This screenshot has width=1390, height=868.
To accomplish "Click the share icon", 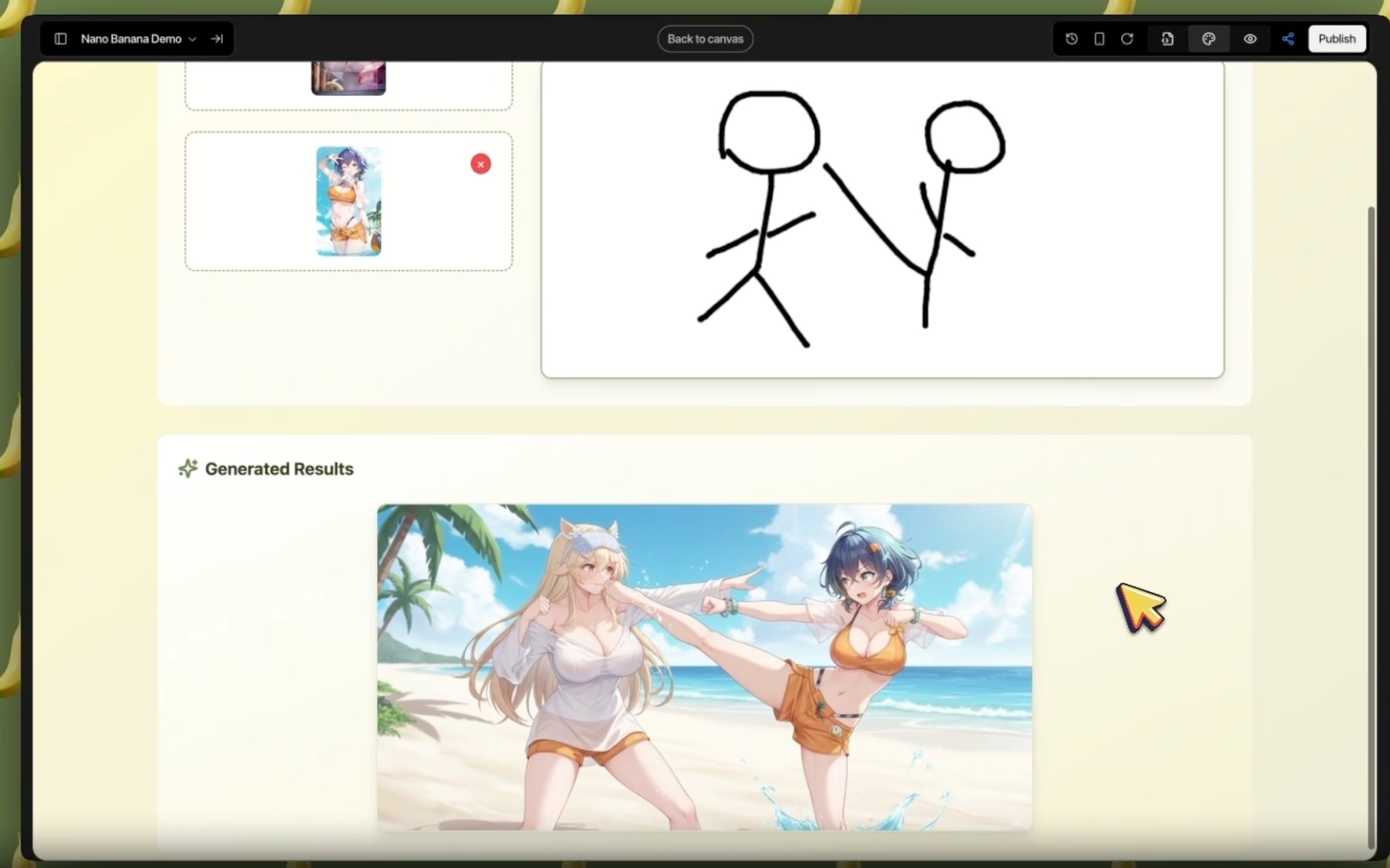I will [x=1288, y=39].
